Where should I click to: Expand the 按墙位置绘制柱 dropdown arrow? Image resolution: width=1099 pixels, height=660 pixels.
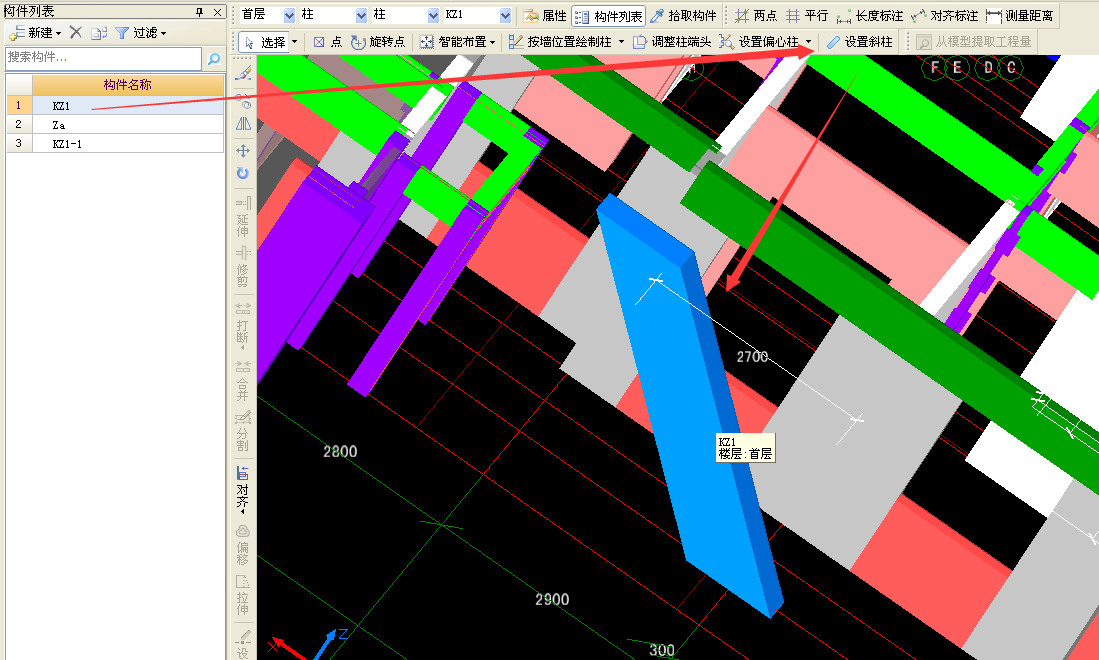(621, 42)
